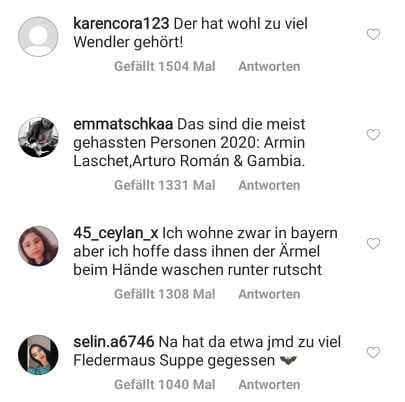View likes via 'Gefällt 1308 Mal'
405x402 pixels.
point(165,294)
